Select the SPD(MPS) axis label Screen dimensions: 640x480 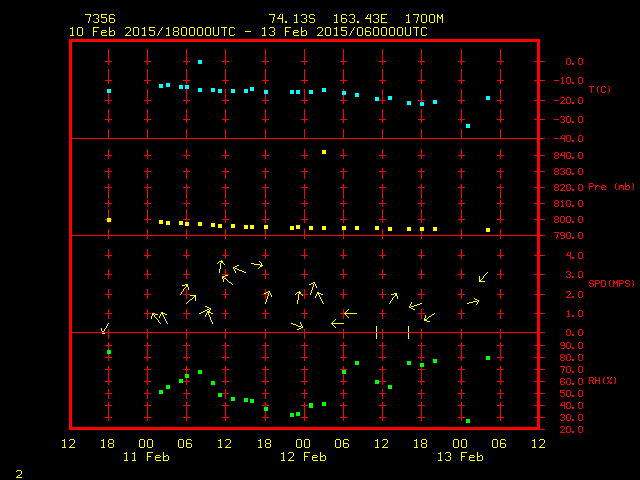[611, 284]
